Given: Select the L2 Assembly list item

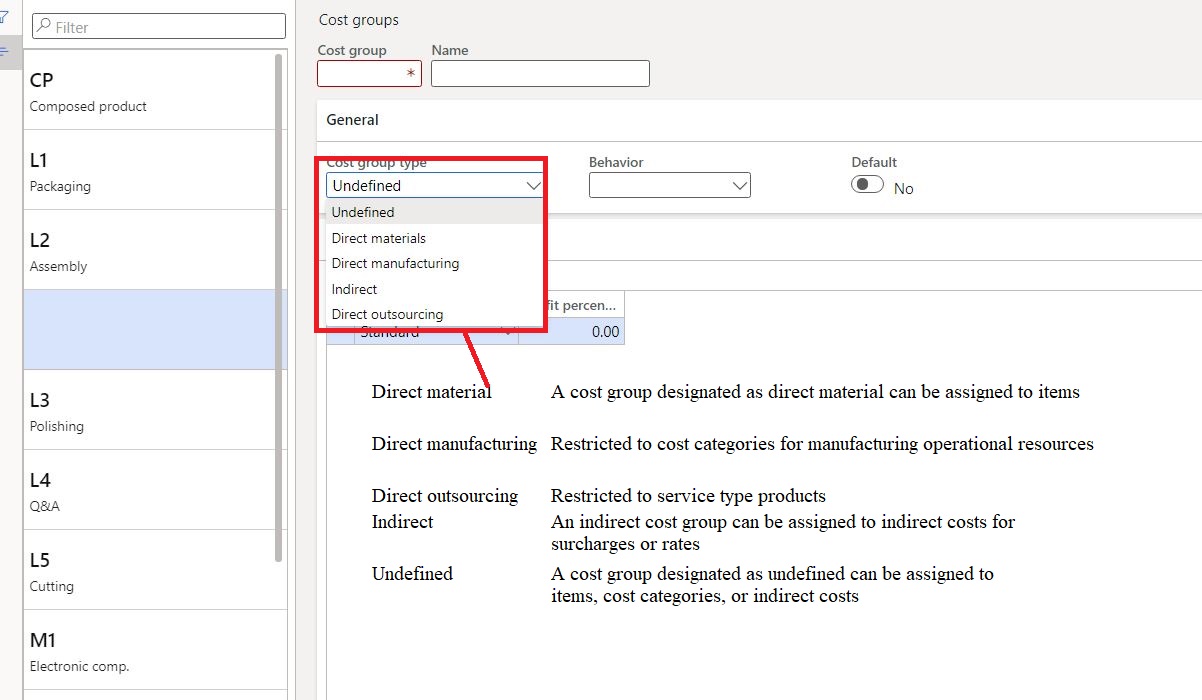Looking at the screenshot, I should tap(150, 251).
